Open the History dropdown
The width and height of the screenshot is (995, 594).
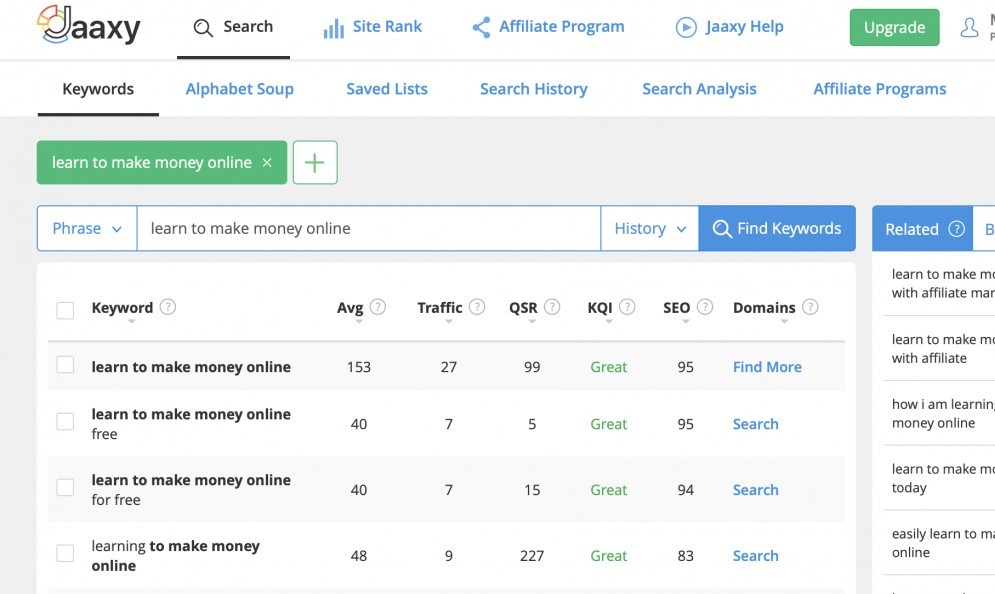pyautogui.click(x=650, y=228)
